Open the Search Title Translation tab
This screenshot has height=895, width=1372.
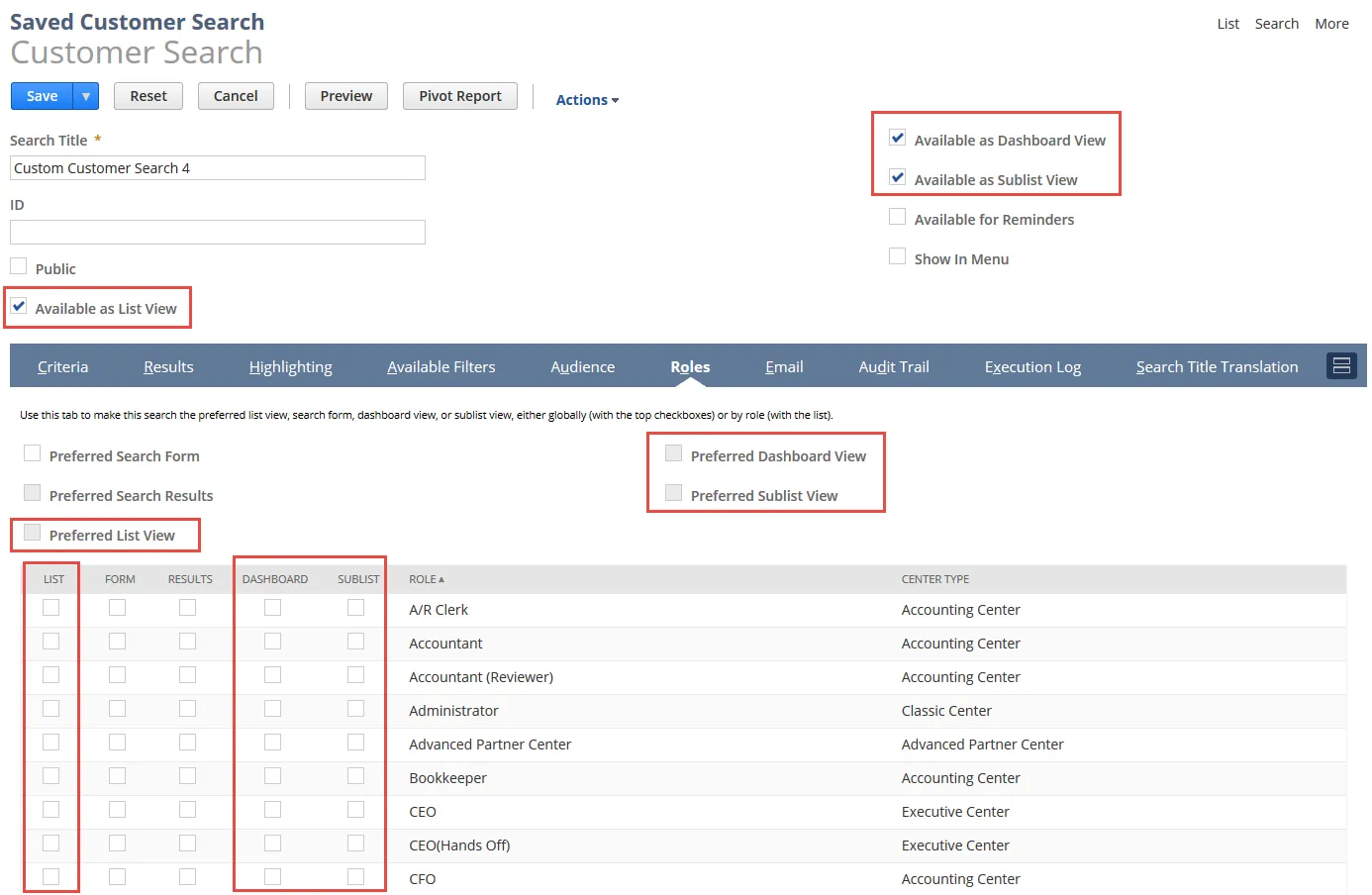(x=1217, y=365)
